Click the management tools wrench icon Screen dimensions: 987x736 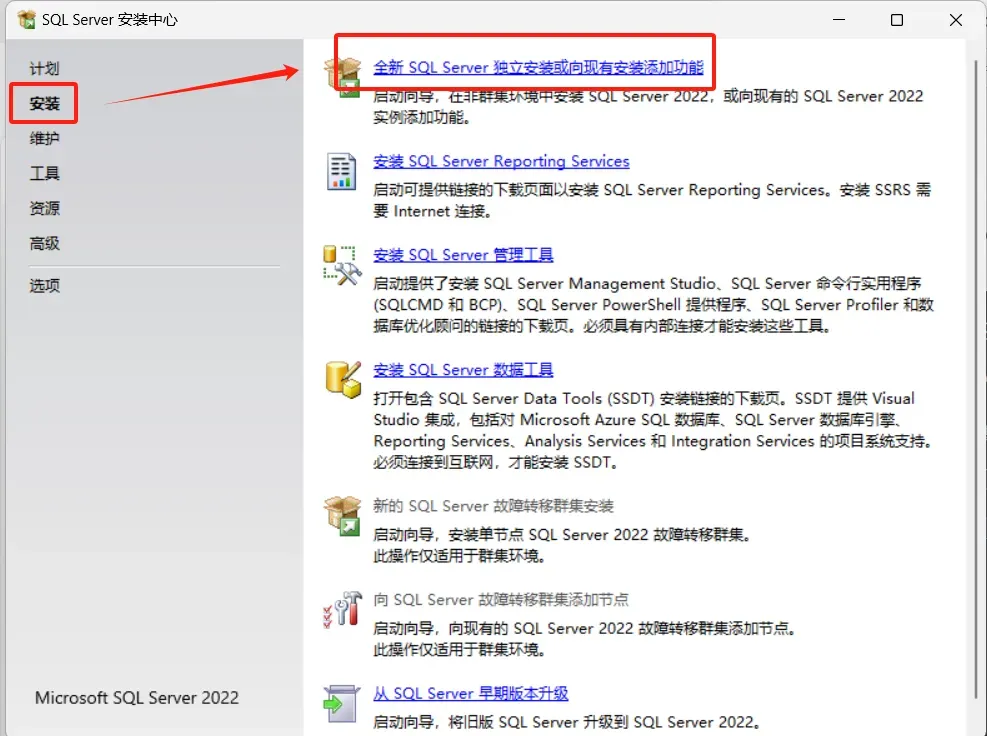[342, 265]
